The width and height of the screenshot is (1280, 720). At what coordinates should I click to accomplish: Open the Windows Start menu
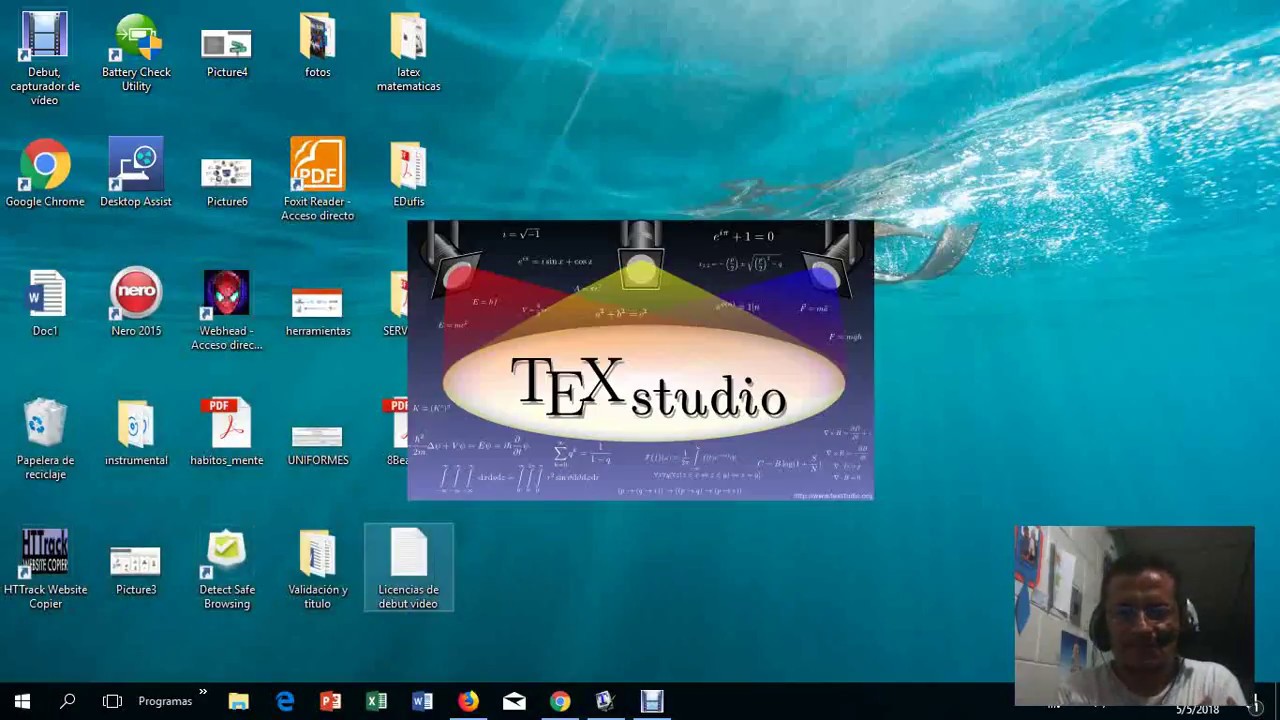pos(22,702)
